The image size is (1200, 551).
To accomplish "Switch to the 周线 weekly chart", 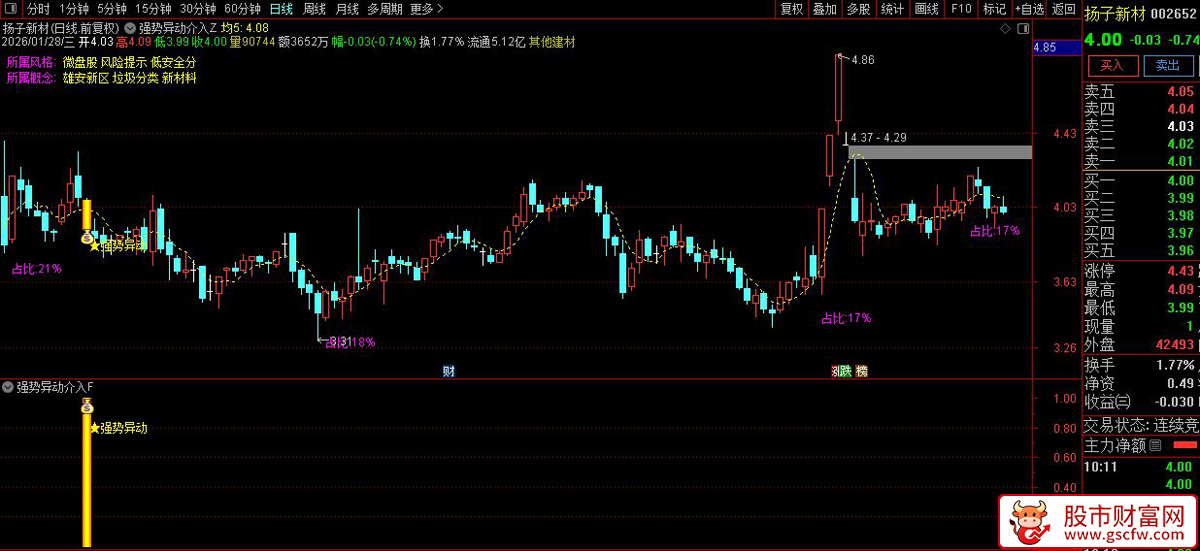I will click(314, 9).
